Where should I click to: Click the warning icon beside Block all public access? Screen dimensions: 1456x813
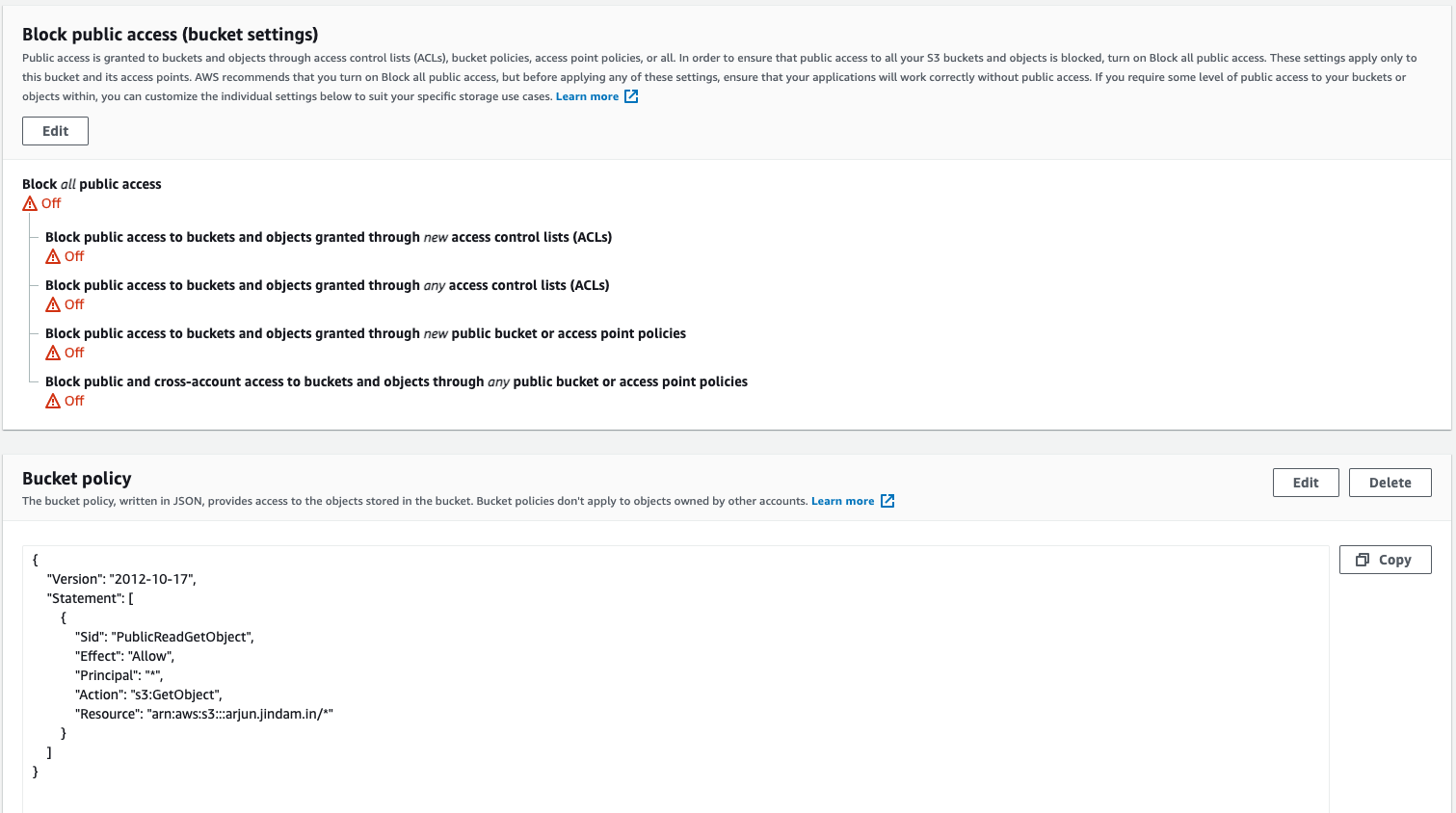(x=28, y=203)
